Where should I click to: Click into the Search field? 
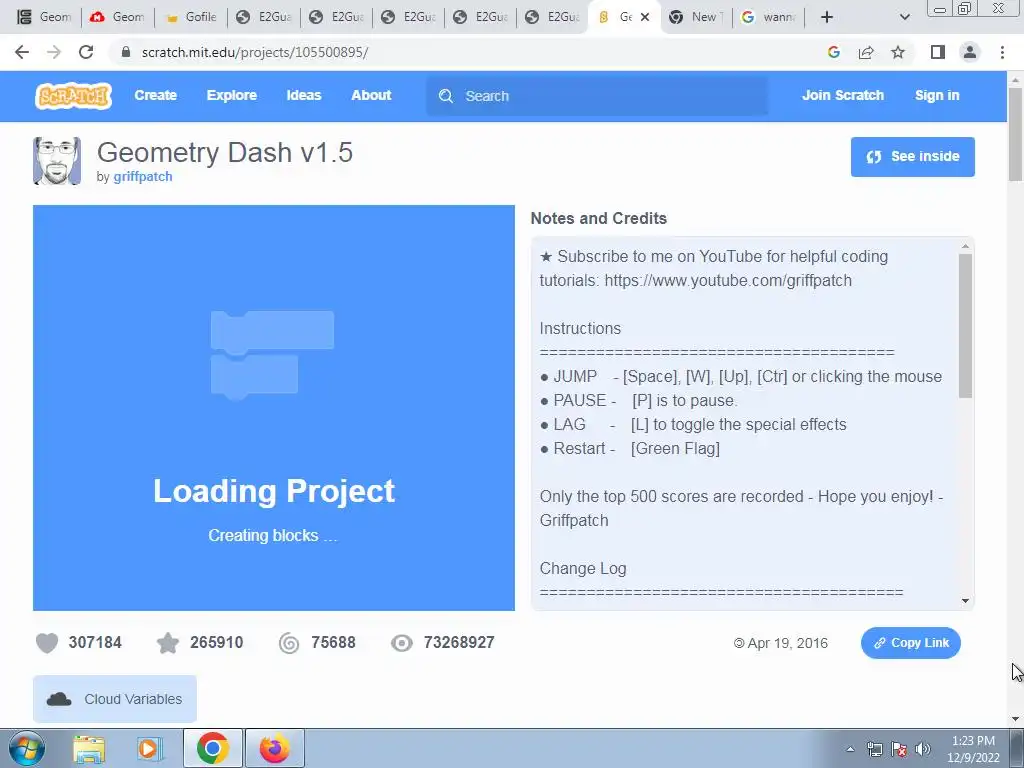click(x=597, y=96)
